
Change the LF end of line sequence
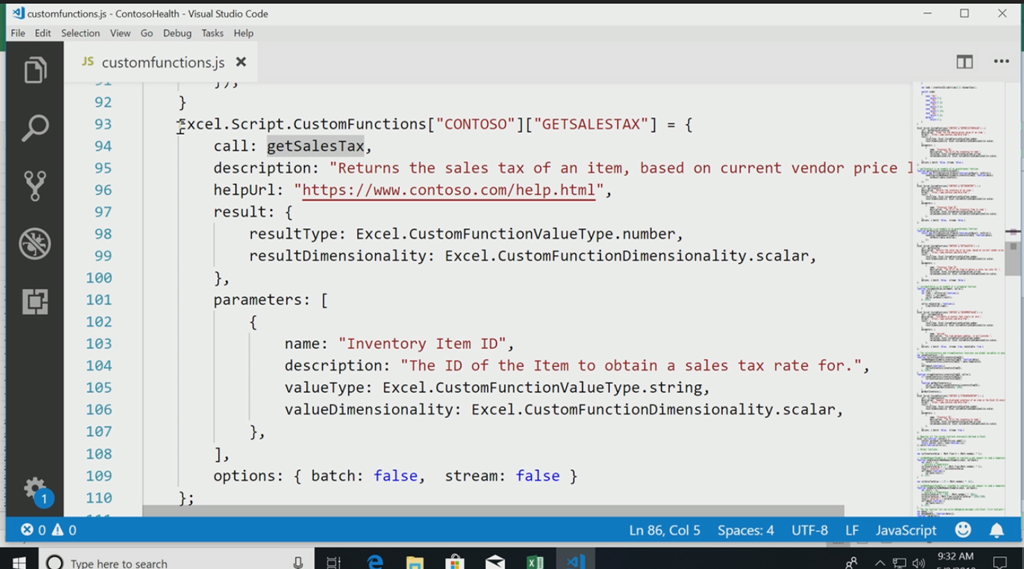tap(852, 530)
